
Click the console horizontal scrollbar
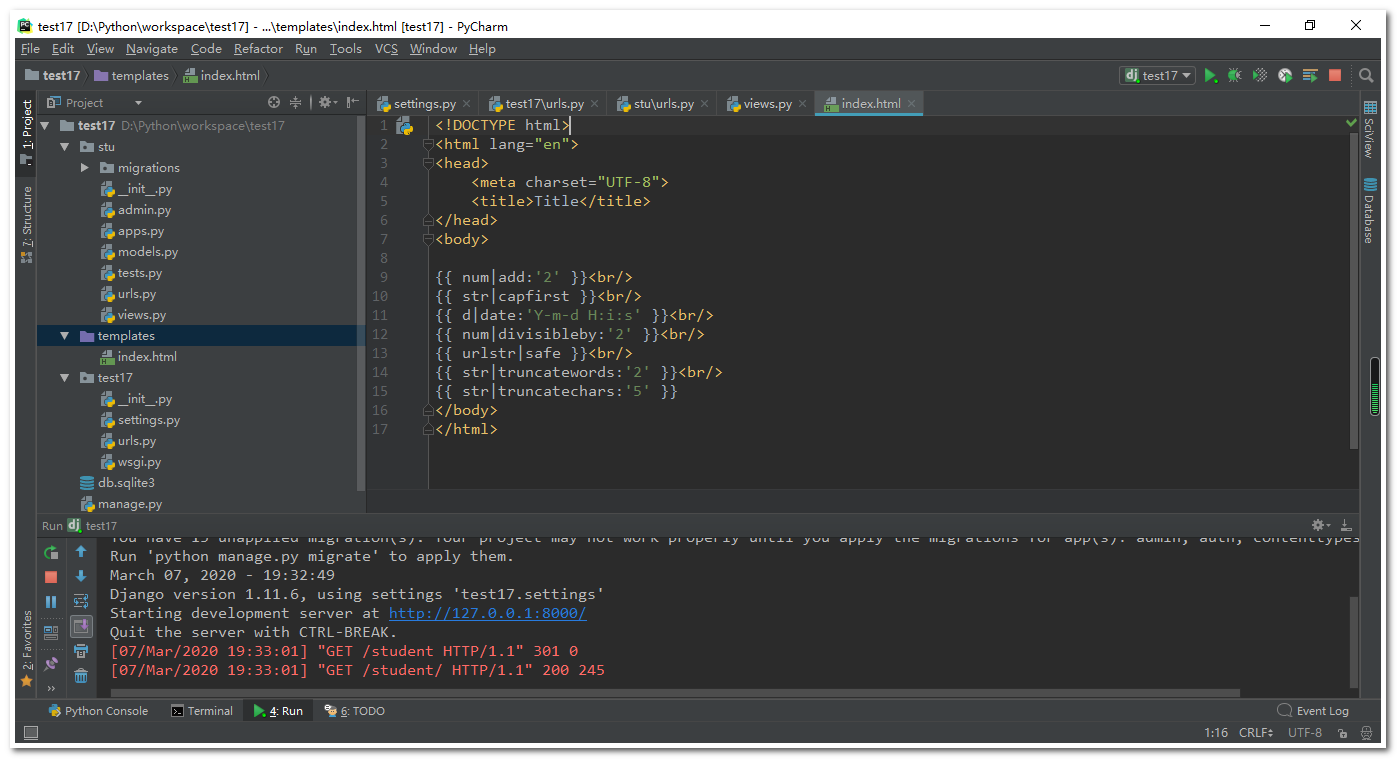point(675,692)
